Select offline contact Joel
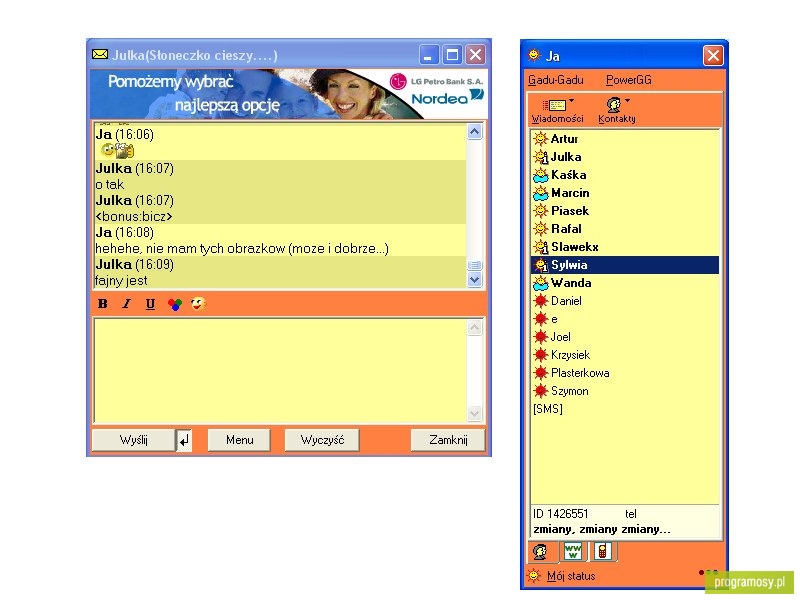The height and width of the screenshot is (600, 800). tap(625, 337)
